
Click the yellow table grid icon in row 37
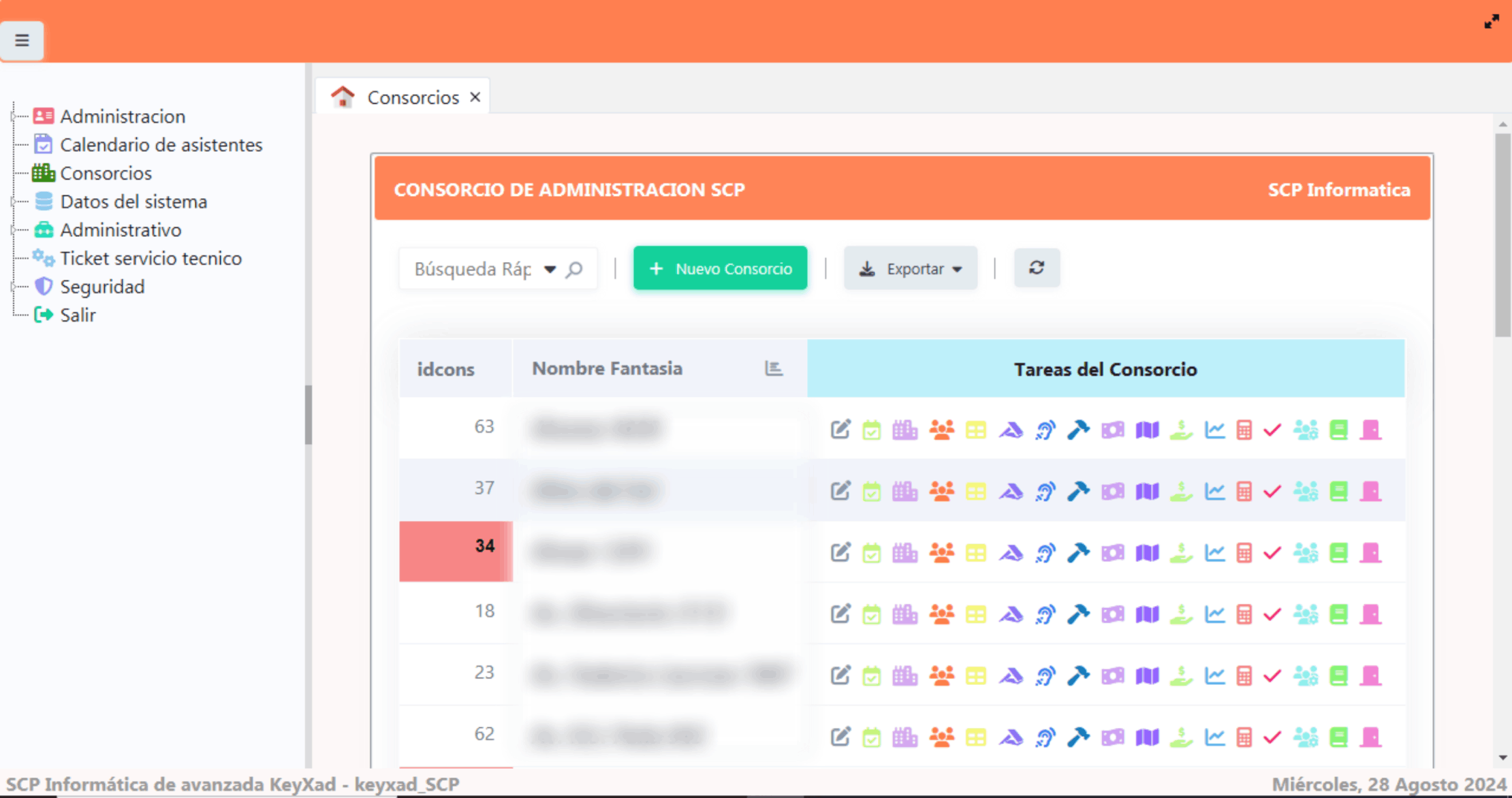click(x=976, y=492)
